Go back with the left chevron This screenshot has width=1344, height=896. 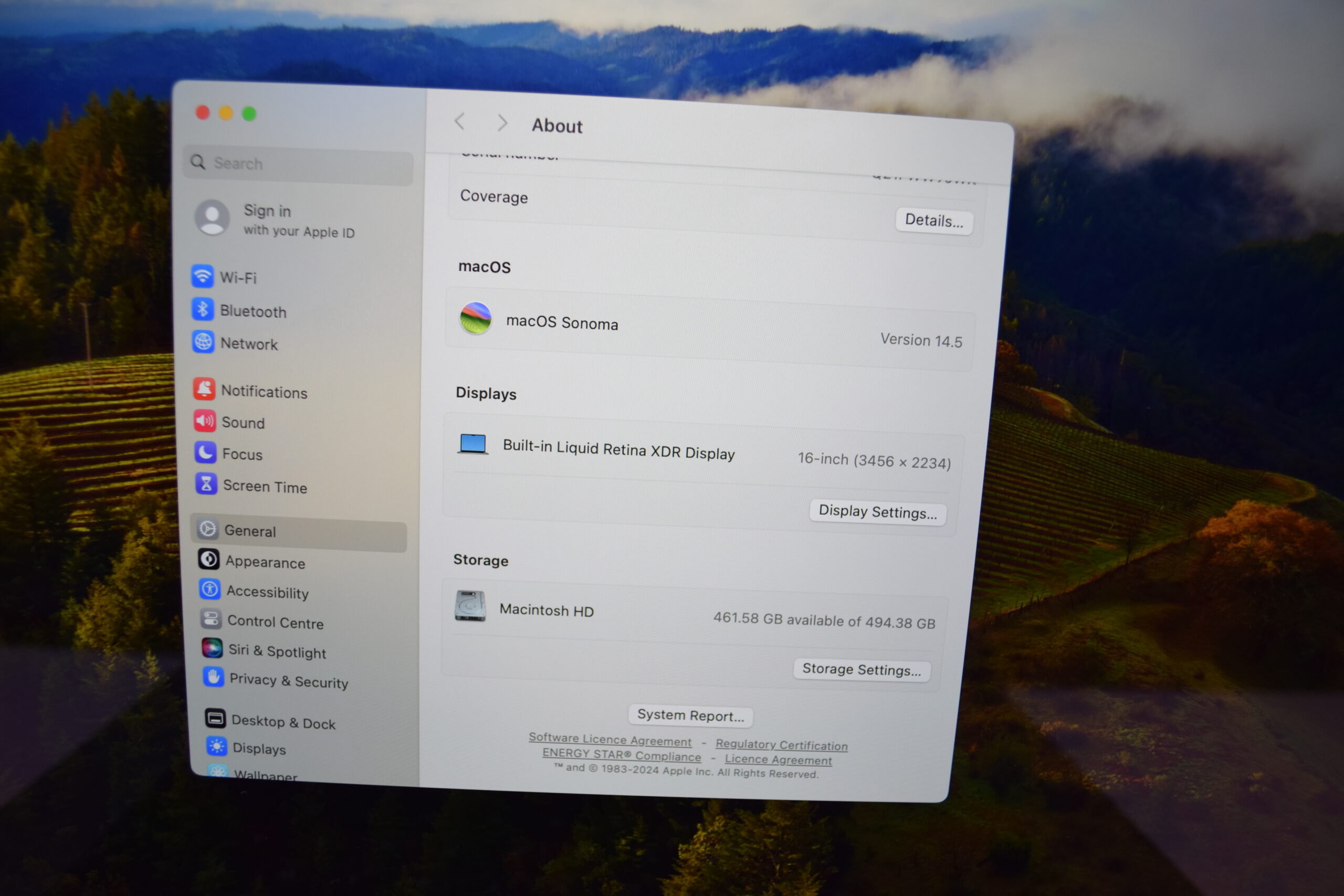(459, 121)
